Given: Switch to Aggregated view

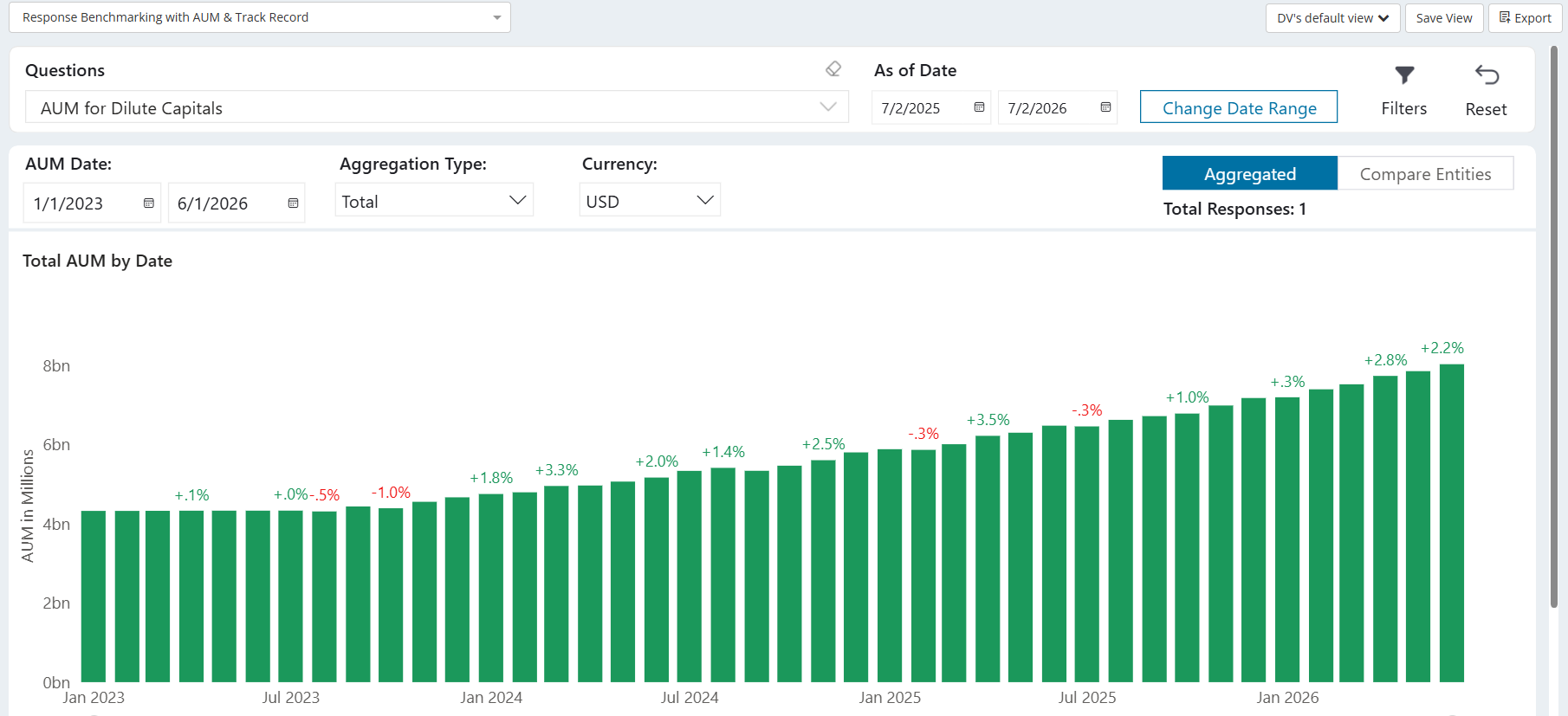Looking at the screenshot, I should click(x=1250, y=173).
